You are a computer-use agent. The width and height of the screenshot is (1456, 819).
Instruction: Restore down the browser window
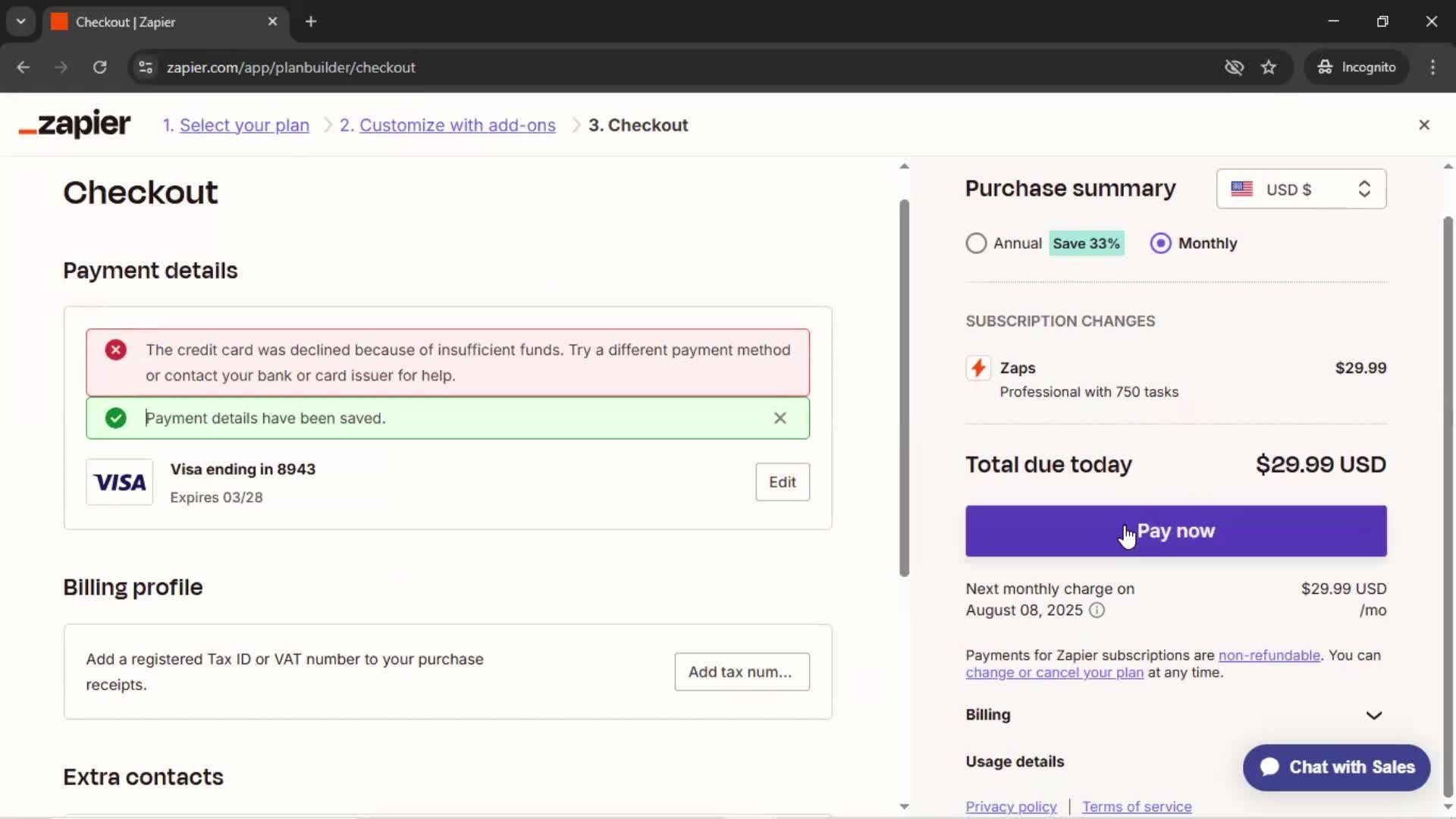(1382, 21)
